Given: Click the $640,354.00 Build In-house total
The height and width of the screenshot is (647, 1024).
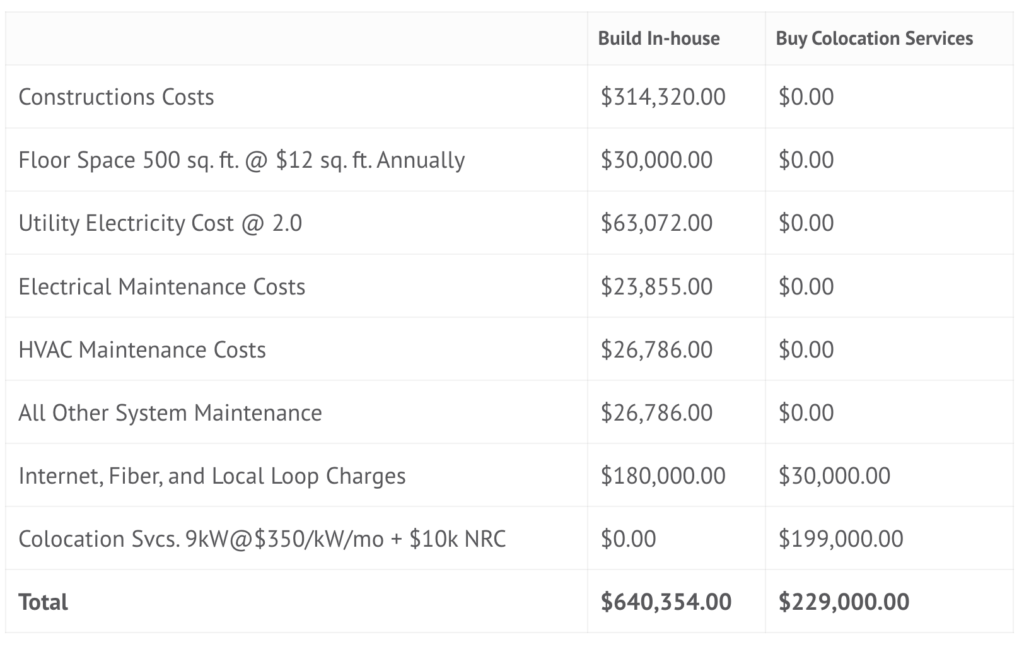Looking at the screenshot, I should tap(665, 602).
